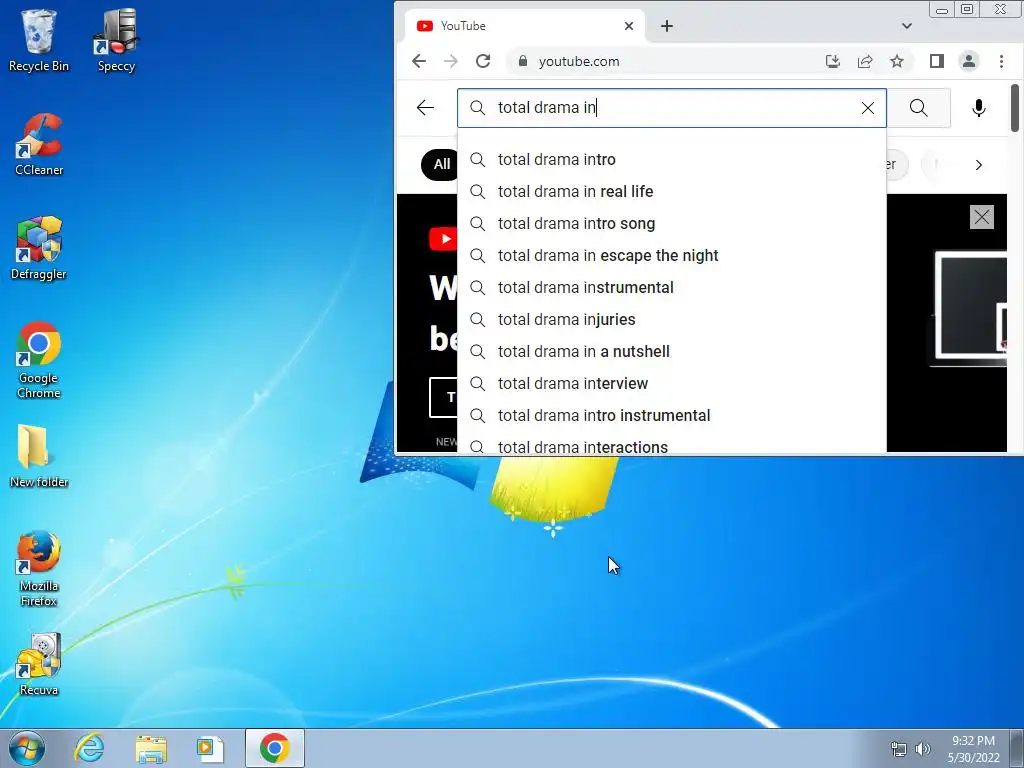Select 'total drama injuries' suggestion

(672, 319)
